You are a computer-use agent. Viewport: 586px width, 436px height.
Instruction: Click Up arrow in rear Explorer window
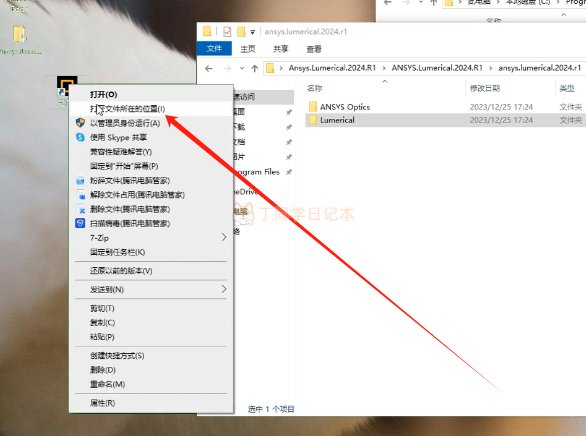coord(434,3)
